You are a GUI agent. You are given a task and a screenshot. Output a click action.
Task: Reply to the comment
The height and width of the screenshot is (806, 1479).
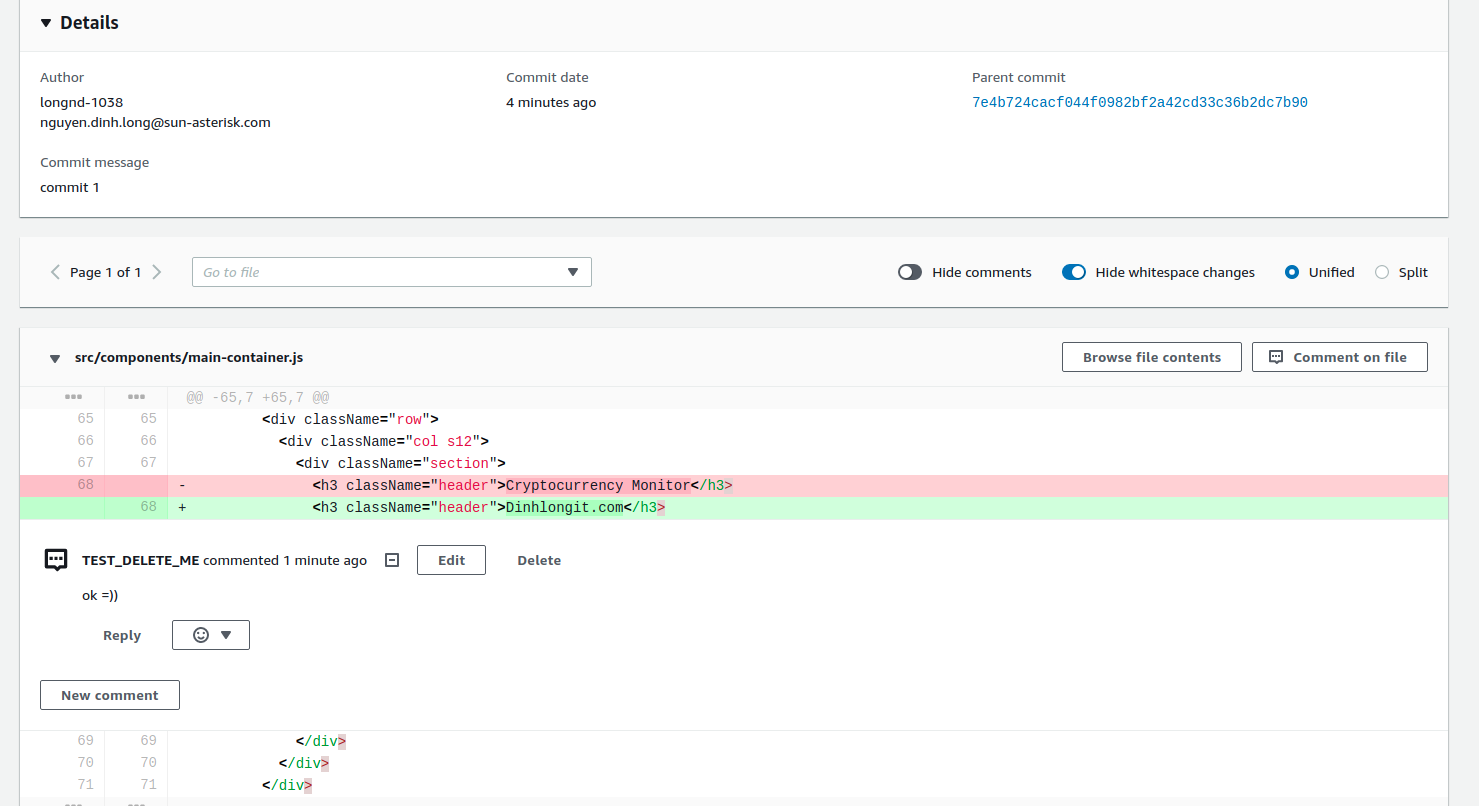122,635
